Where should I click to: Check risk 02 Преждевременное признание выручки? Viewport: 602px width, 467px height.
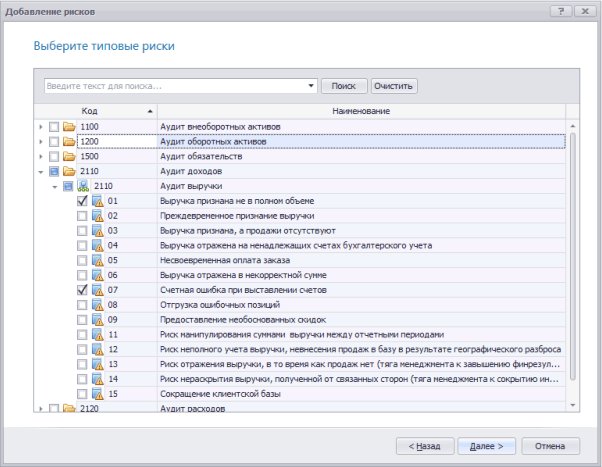coord(82,216)
